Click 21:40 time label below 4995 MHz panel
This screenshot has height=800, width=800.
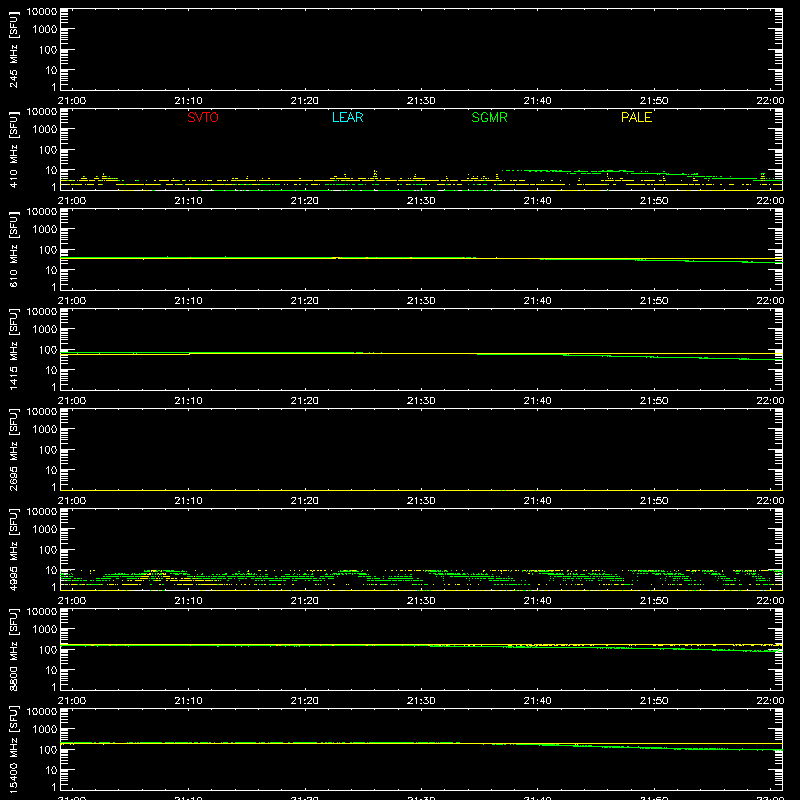(537, 601)
